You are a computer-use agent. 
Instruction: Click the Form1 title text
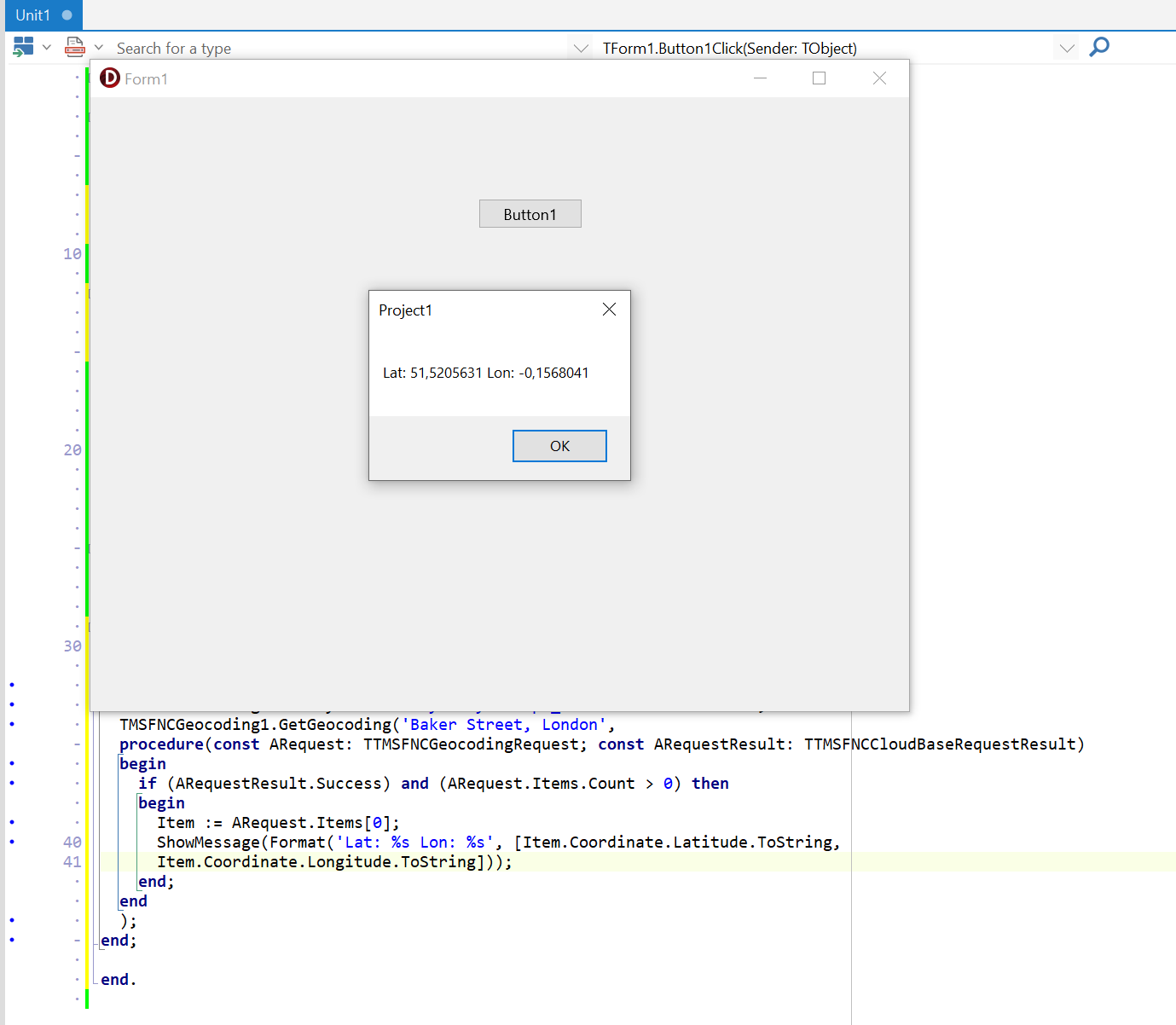tap(147, 79)
